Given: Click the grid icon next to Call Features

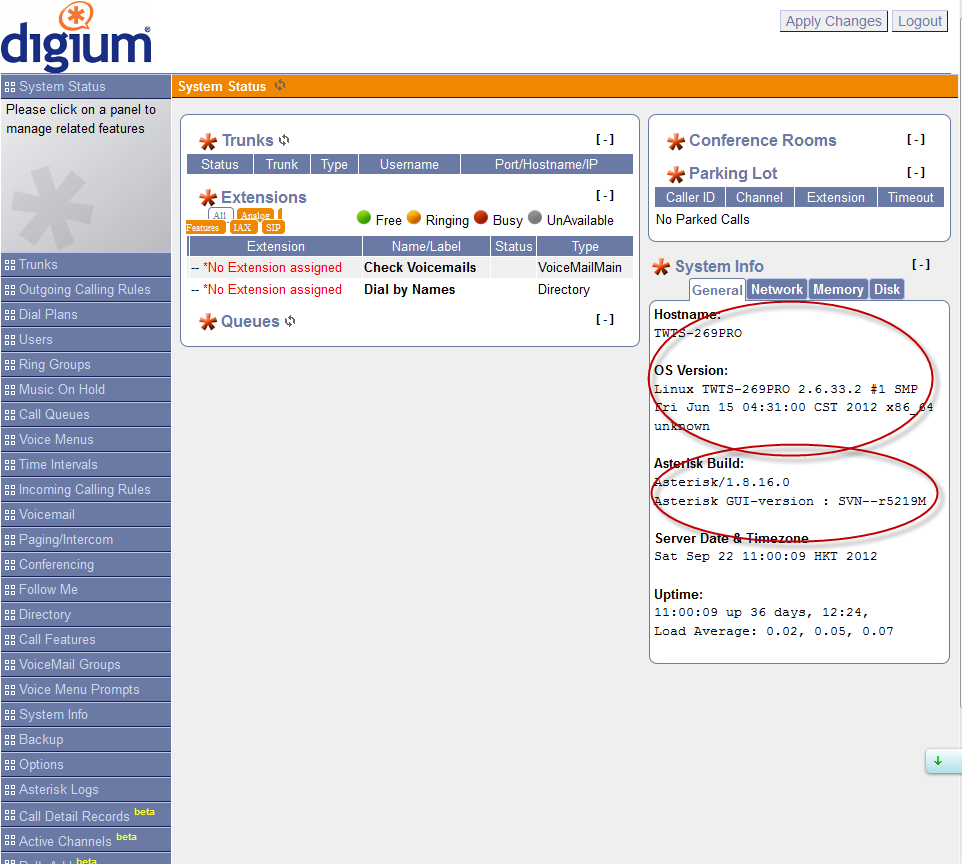Looking at the screenshot, I should [x=10, y=640].
